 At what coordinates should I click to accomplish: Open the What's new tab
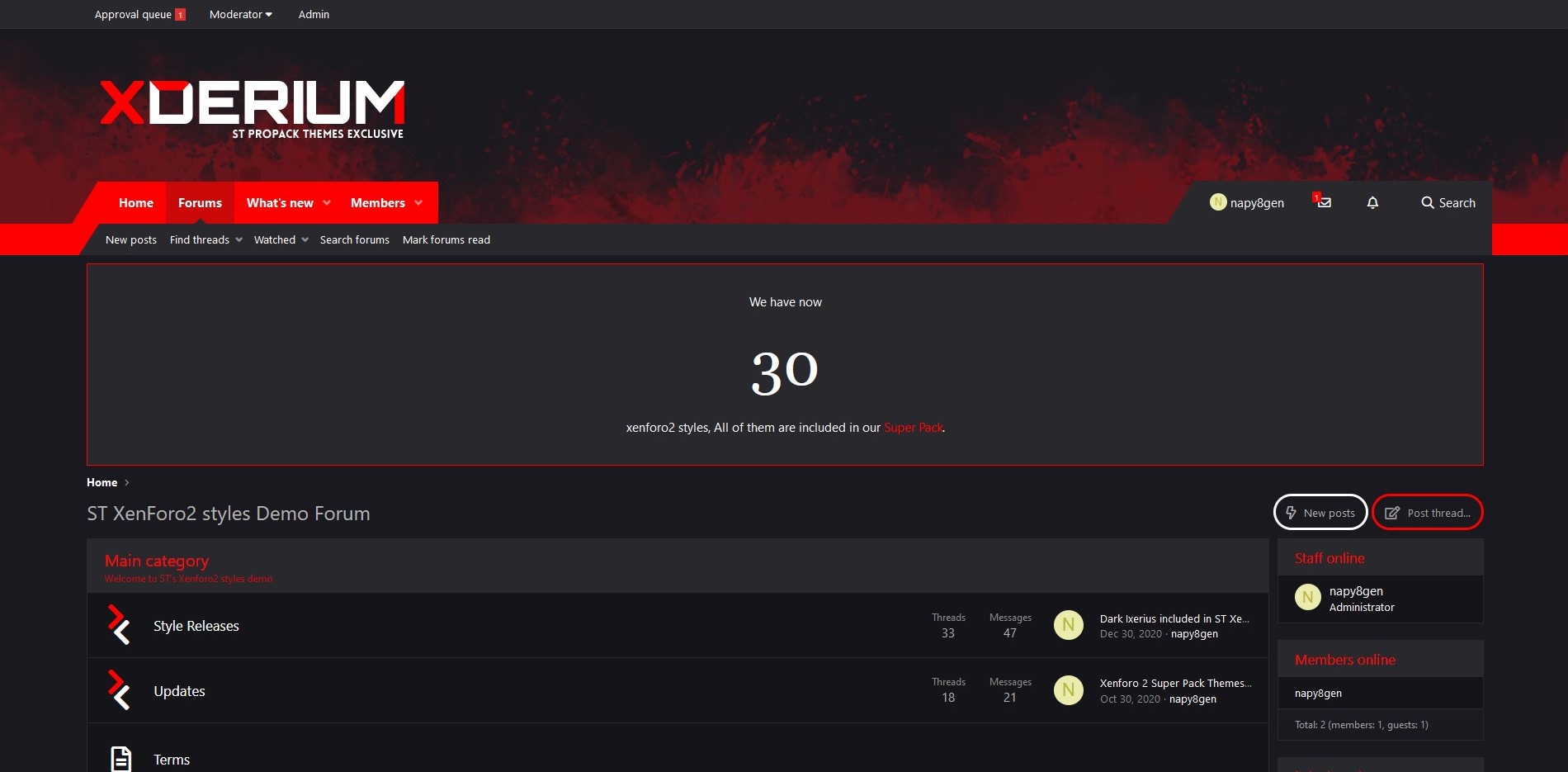click(x=280, y=202)
